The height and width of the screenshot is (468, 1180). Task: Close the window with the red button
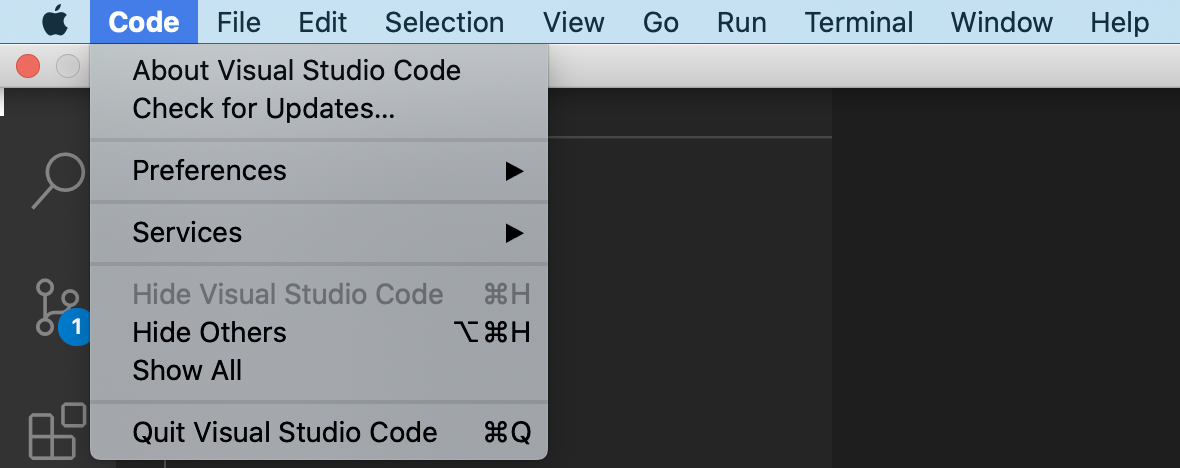28,66
